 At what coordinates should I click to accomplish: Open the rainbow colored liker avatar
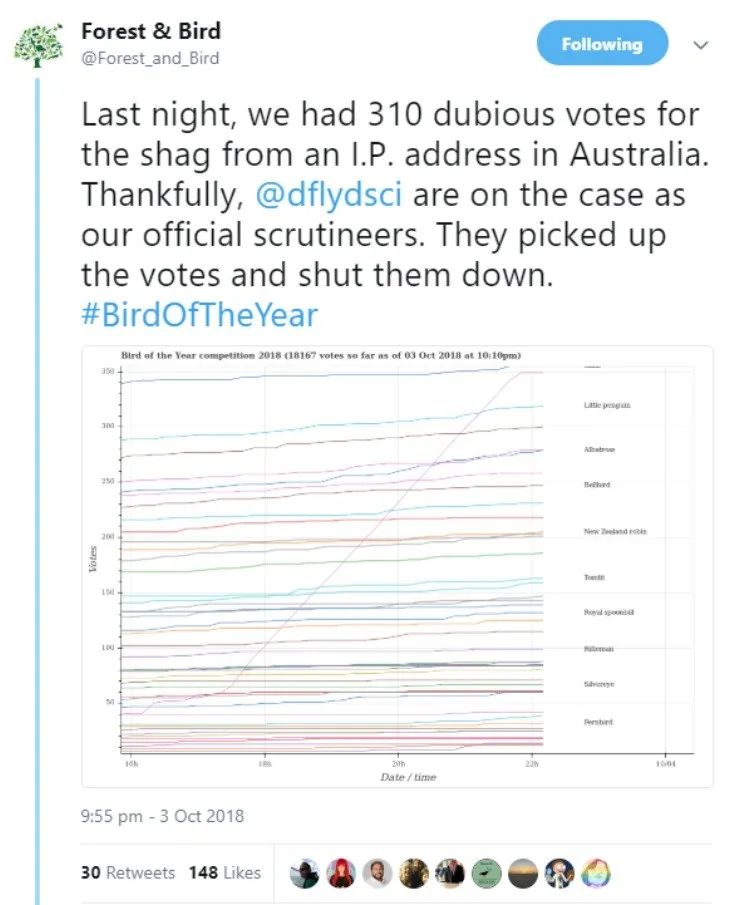point(596,873)
